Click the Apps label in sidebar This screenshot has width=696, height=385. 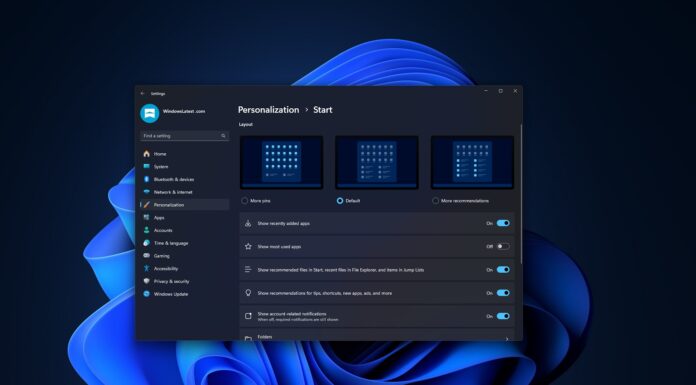159,218
